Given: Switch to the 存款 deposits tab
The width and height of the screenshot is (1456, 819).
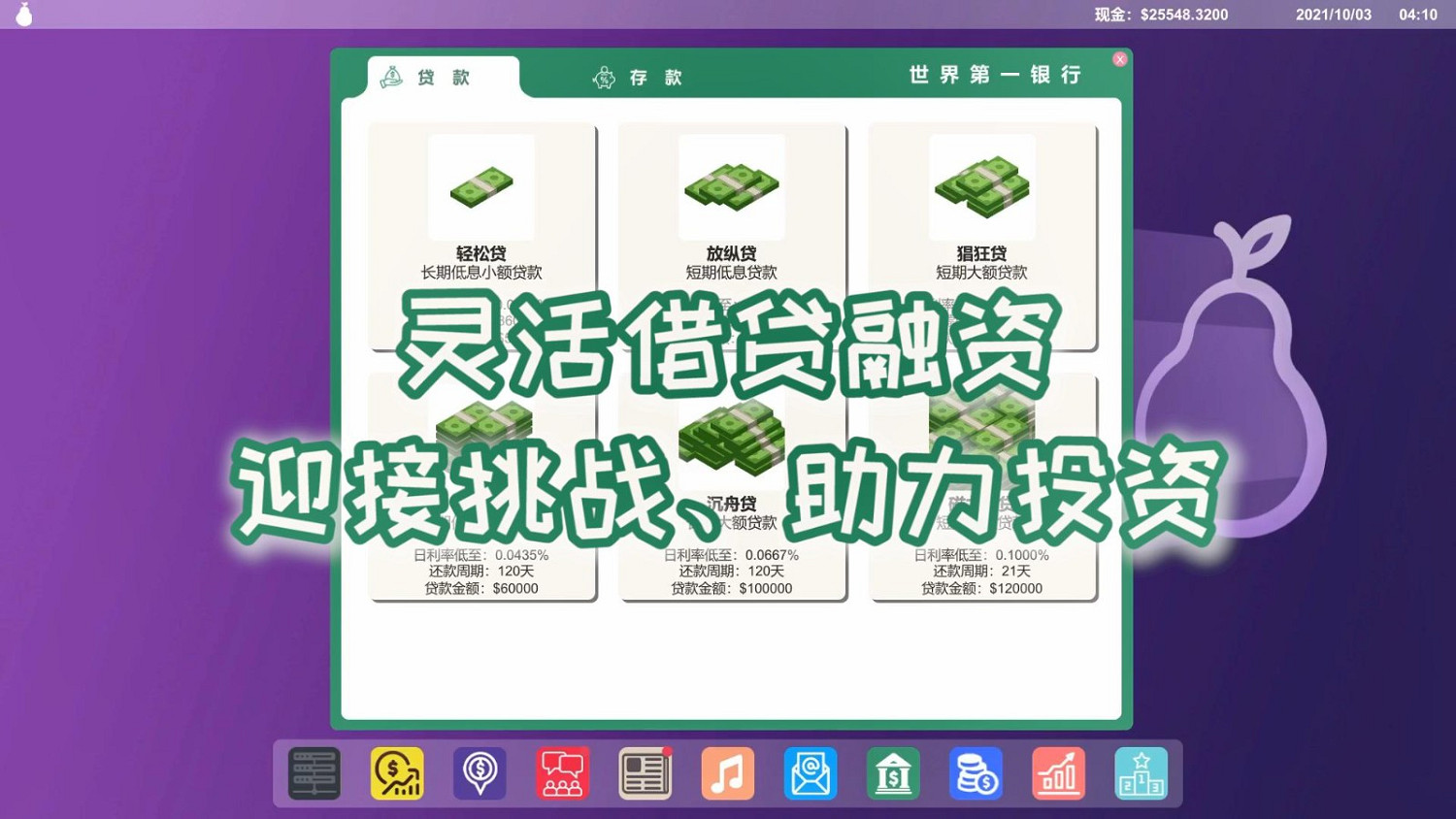Looking at the screenshot, I should (642, 77).
